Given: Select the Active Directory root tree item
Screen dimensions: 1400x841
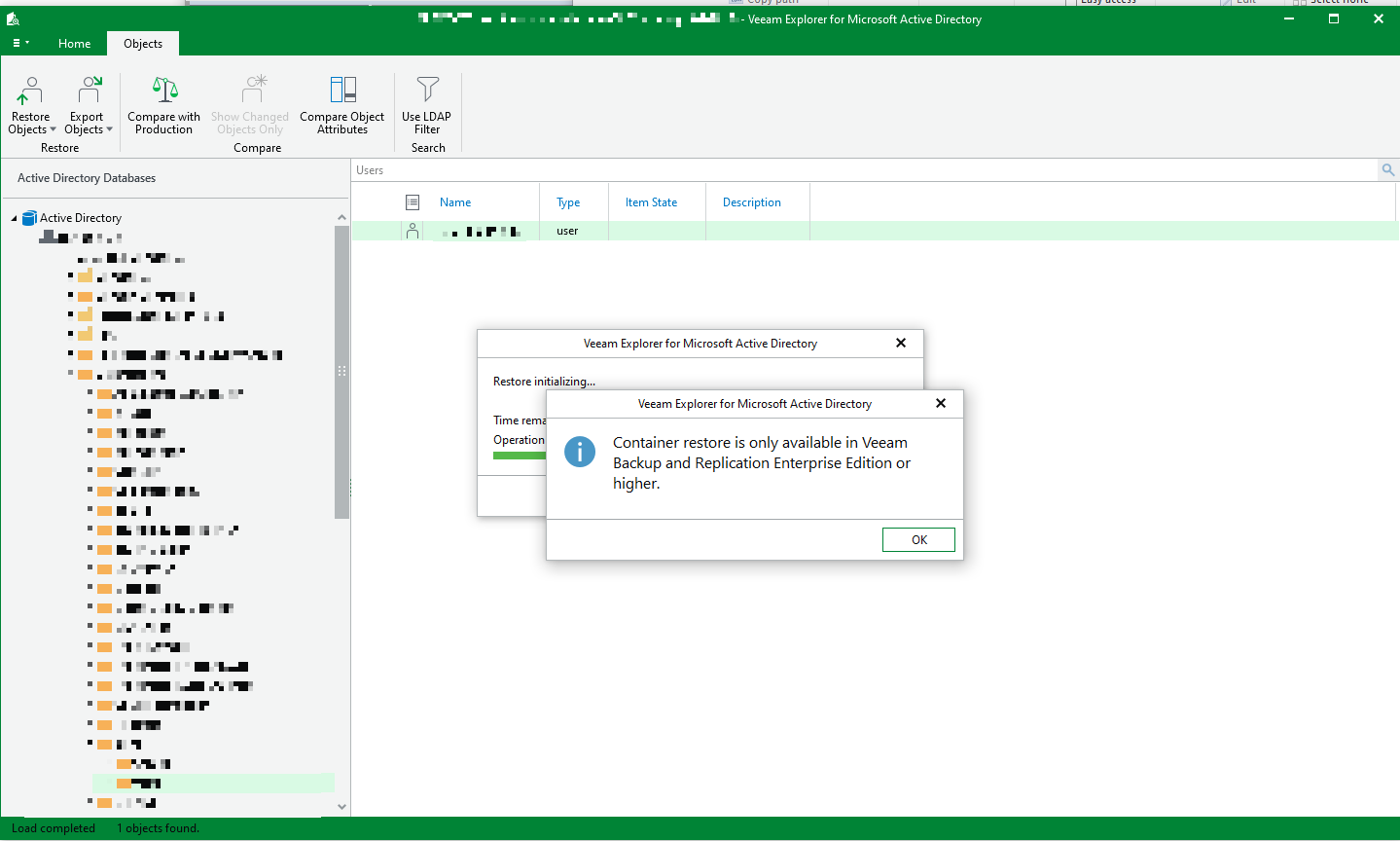Looking at the screenshot, I should [x=81, y=218].
